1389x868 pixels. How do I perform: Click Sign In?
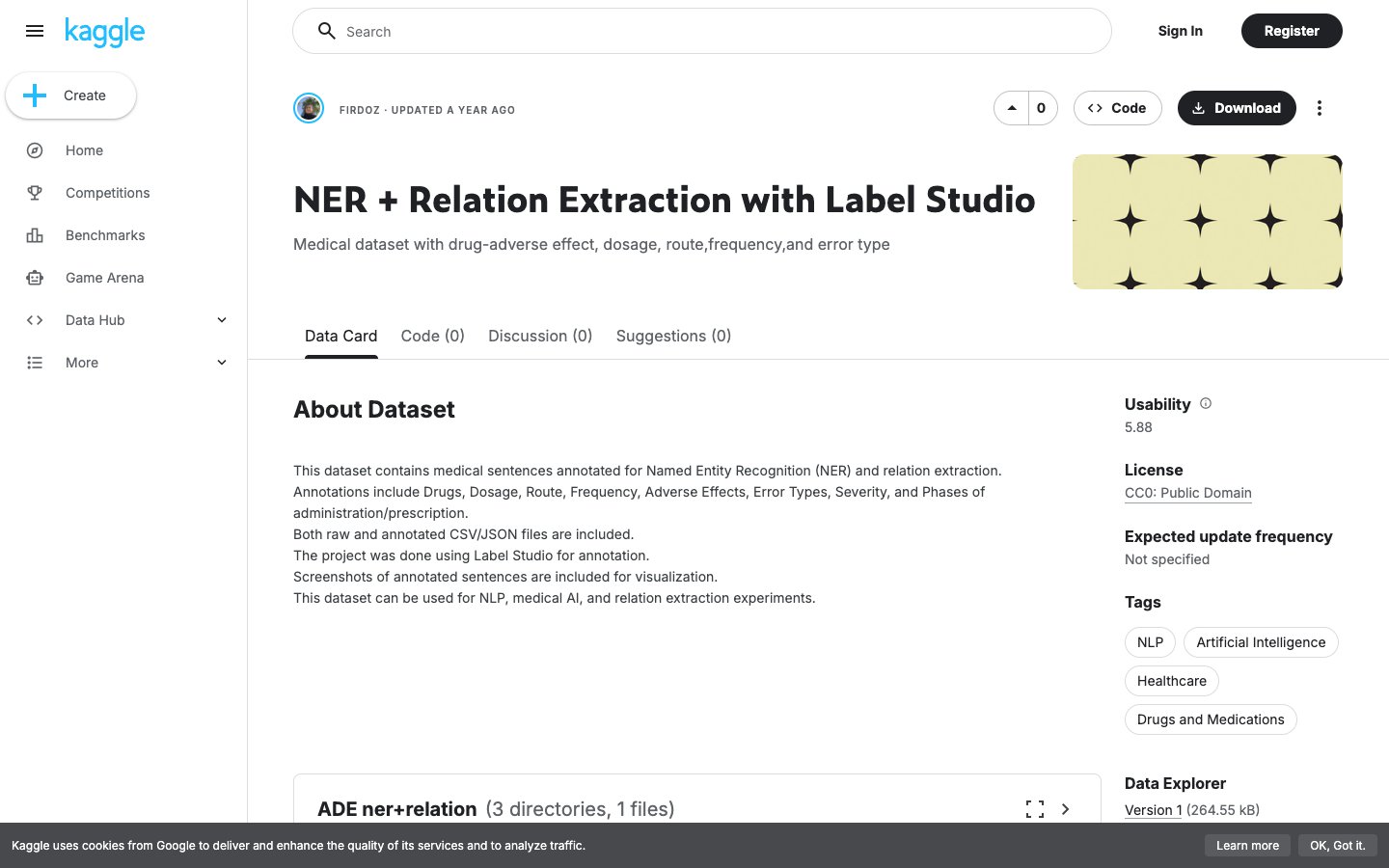coord(1180,31)
